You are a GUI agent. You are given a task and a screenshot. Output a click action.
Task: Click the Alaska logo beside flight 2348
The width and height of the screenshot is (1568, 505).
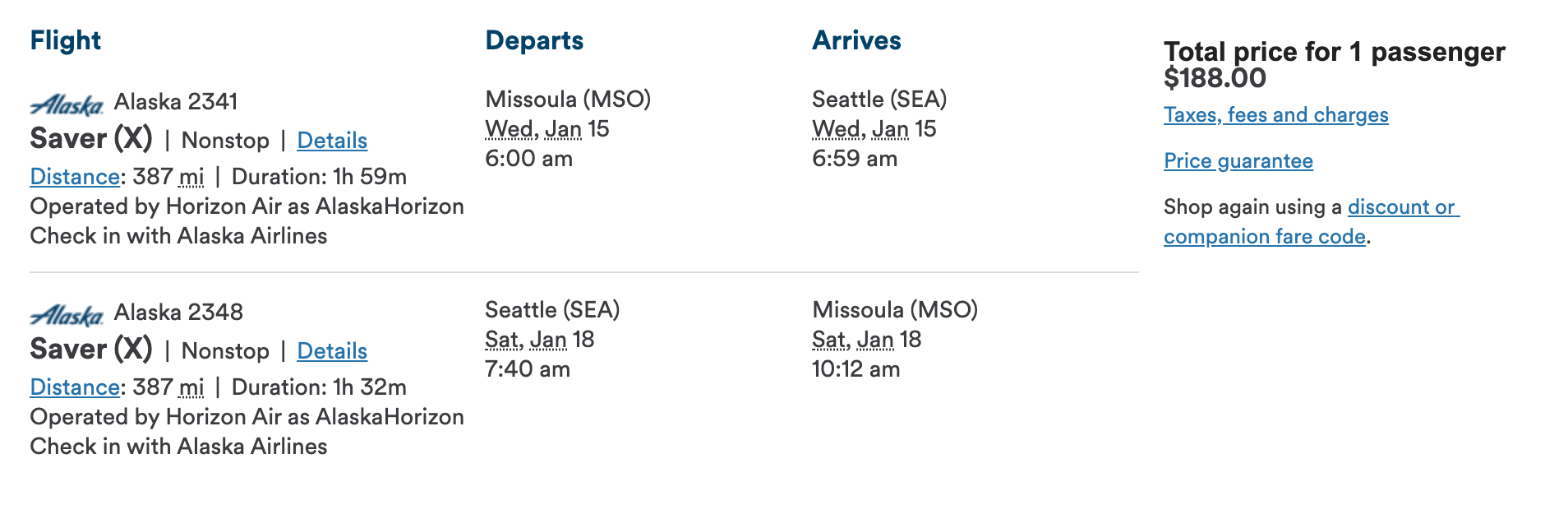[67, 315]
